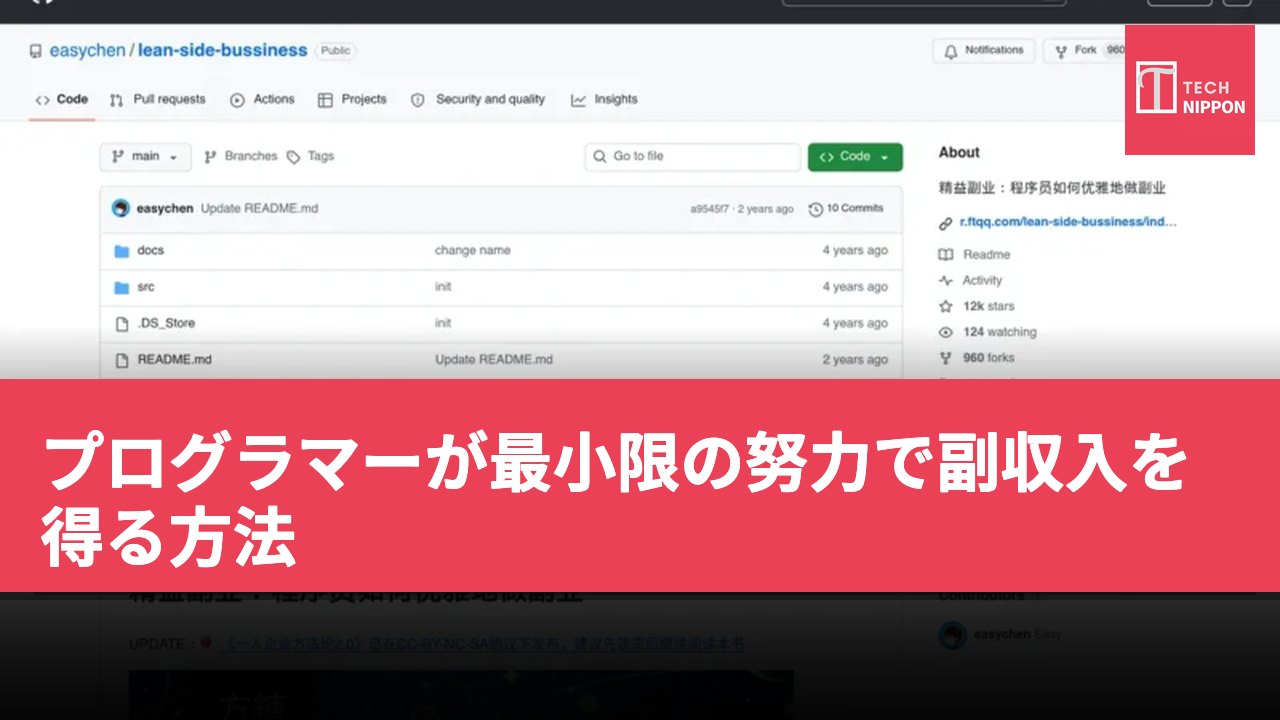Switch to the Code tab
The height and width of the screenshot is (720, 1280).
click(x=62, y=99)
